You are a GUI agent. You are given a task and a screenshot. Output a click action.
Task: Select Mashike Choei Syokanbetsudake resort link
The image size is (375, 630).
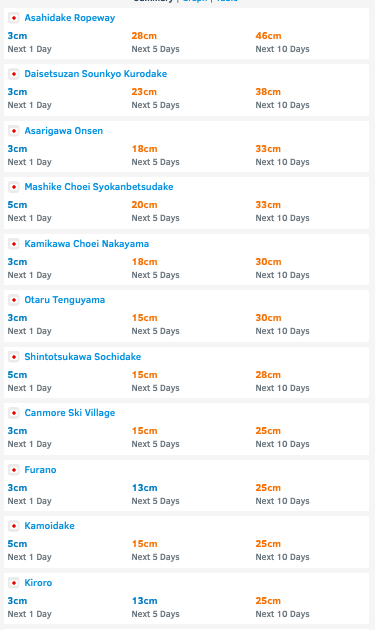pyautogui.click(x=99, y=187)
